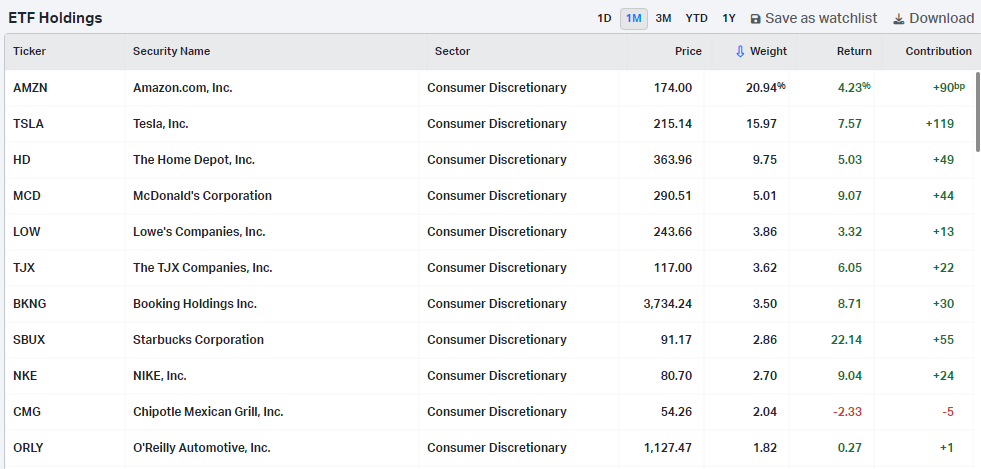The width and height of the screenshot is (981, 469).
Task: Click Amazon's price 174.00
Action: click(x=673, y=88)
